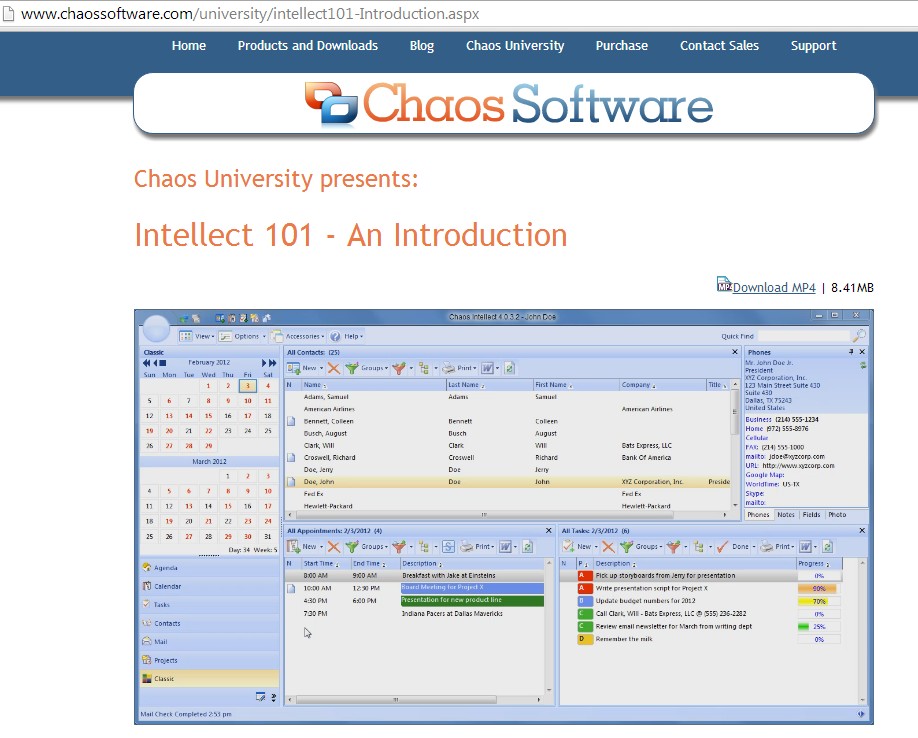The width and height of the screenshot is (918, 738).
Task: Refresh the All Tasks list
Action: tap(827, 547)
